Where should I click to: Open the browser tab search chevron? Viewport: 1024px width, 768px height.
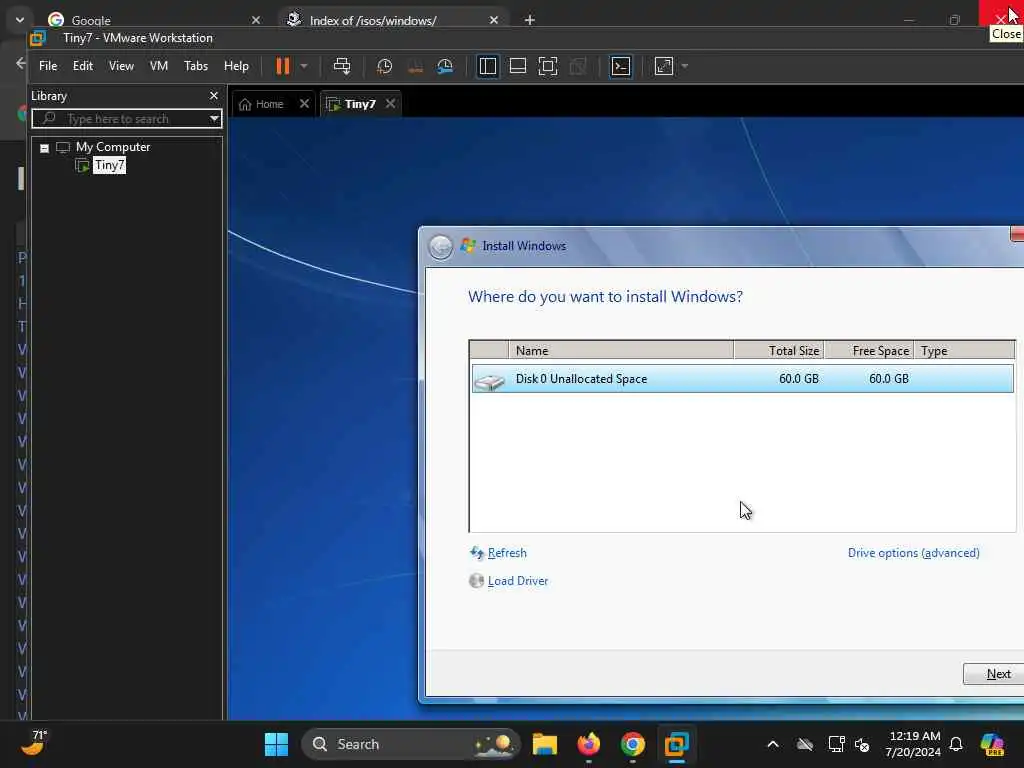(20, 20)
